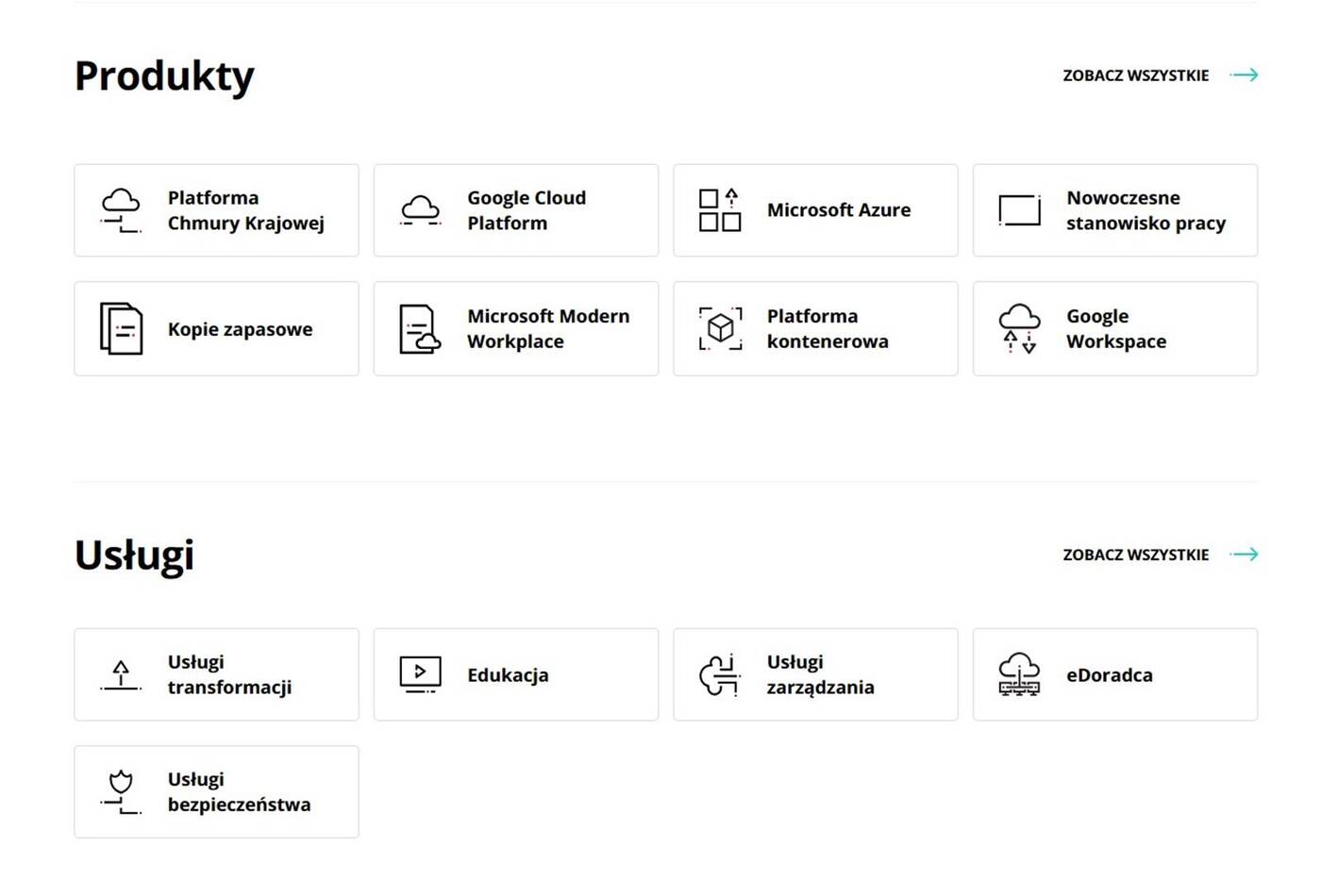Open the Microsoft Modern Workplace text label
Screen dimensions: 1321x896
[548, 328]
